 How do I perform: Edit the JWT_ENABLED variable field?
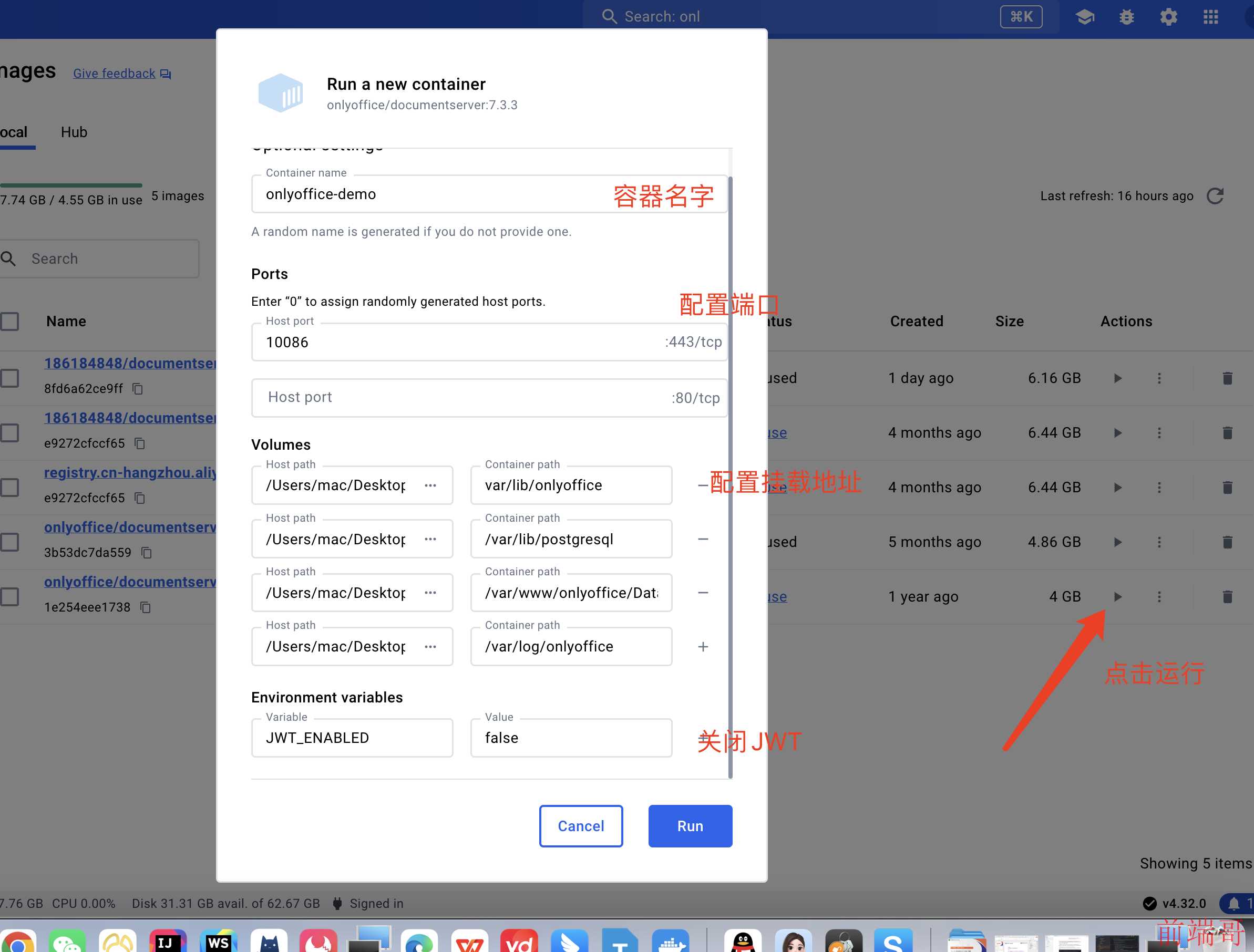click(x=352, y=738)
